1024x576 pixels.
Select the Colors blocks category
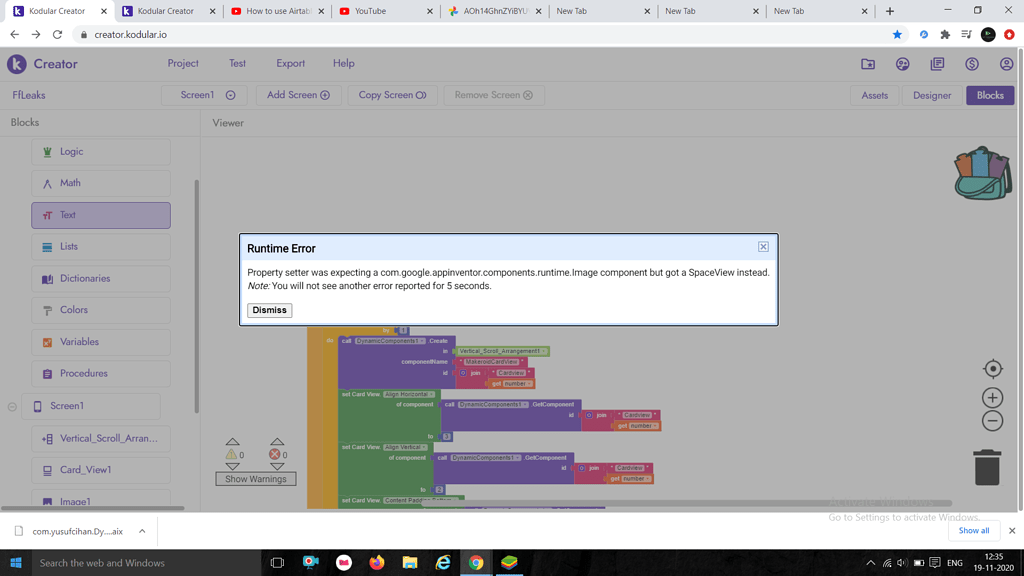pos(101,310)
